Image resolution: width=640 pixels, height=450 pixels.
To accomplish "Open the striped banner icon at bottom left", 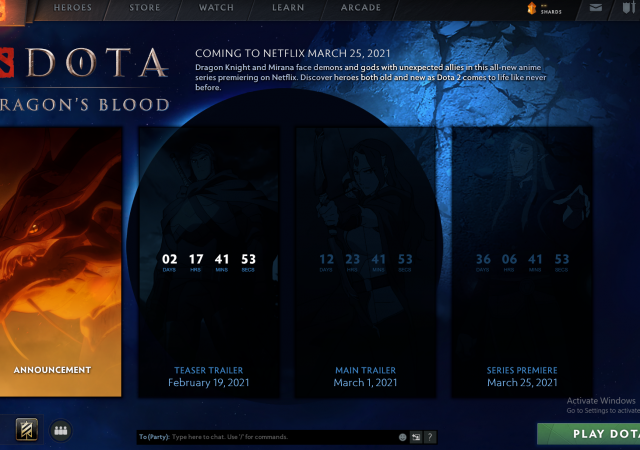I will 27,430.
